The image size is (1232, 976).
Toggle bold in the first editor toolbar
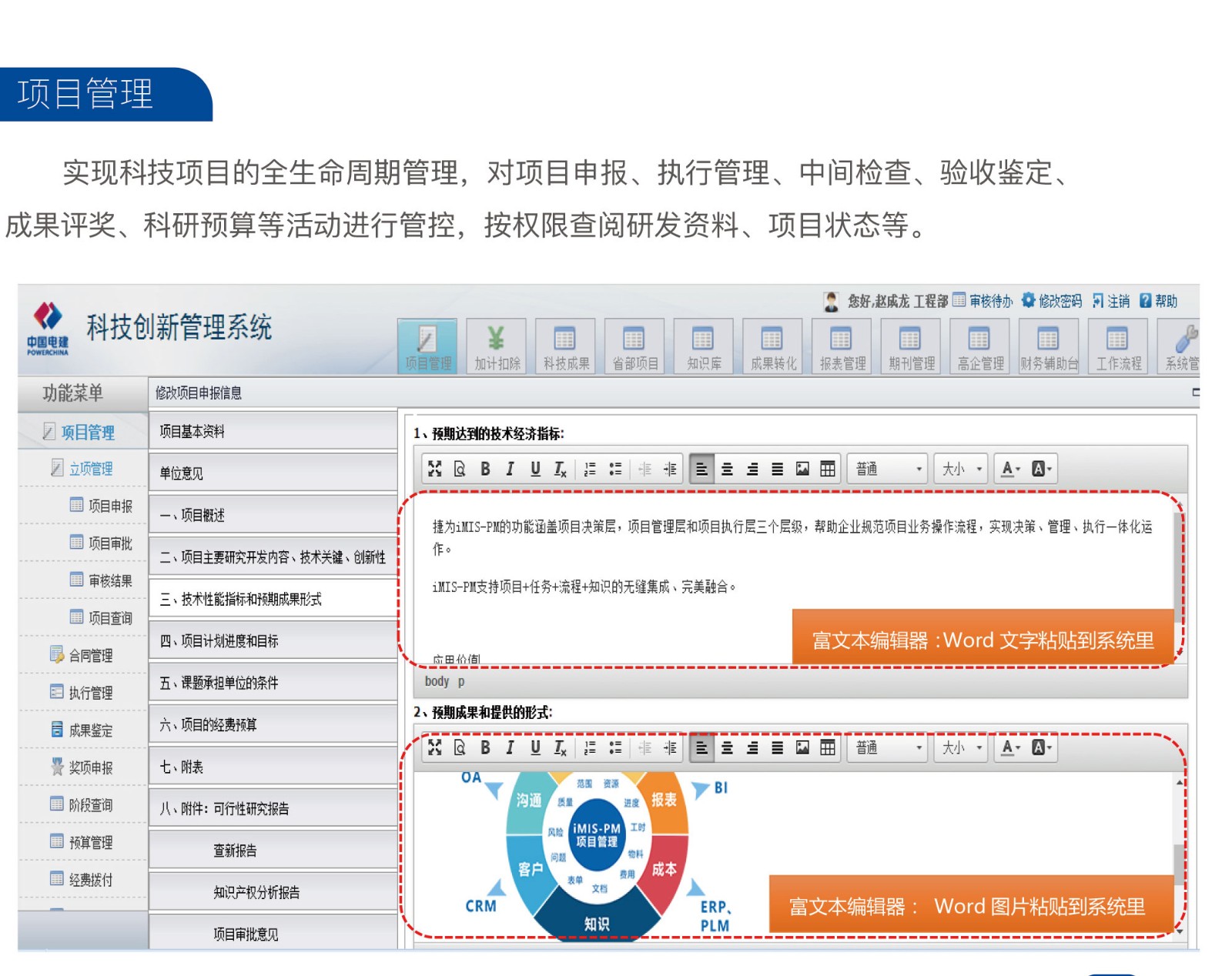tap(485, 469)
